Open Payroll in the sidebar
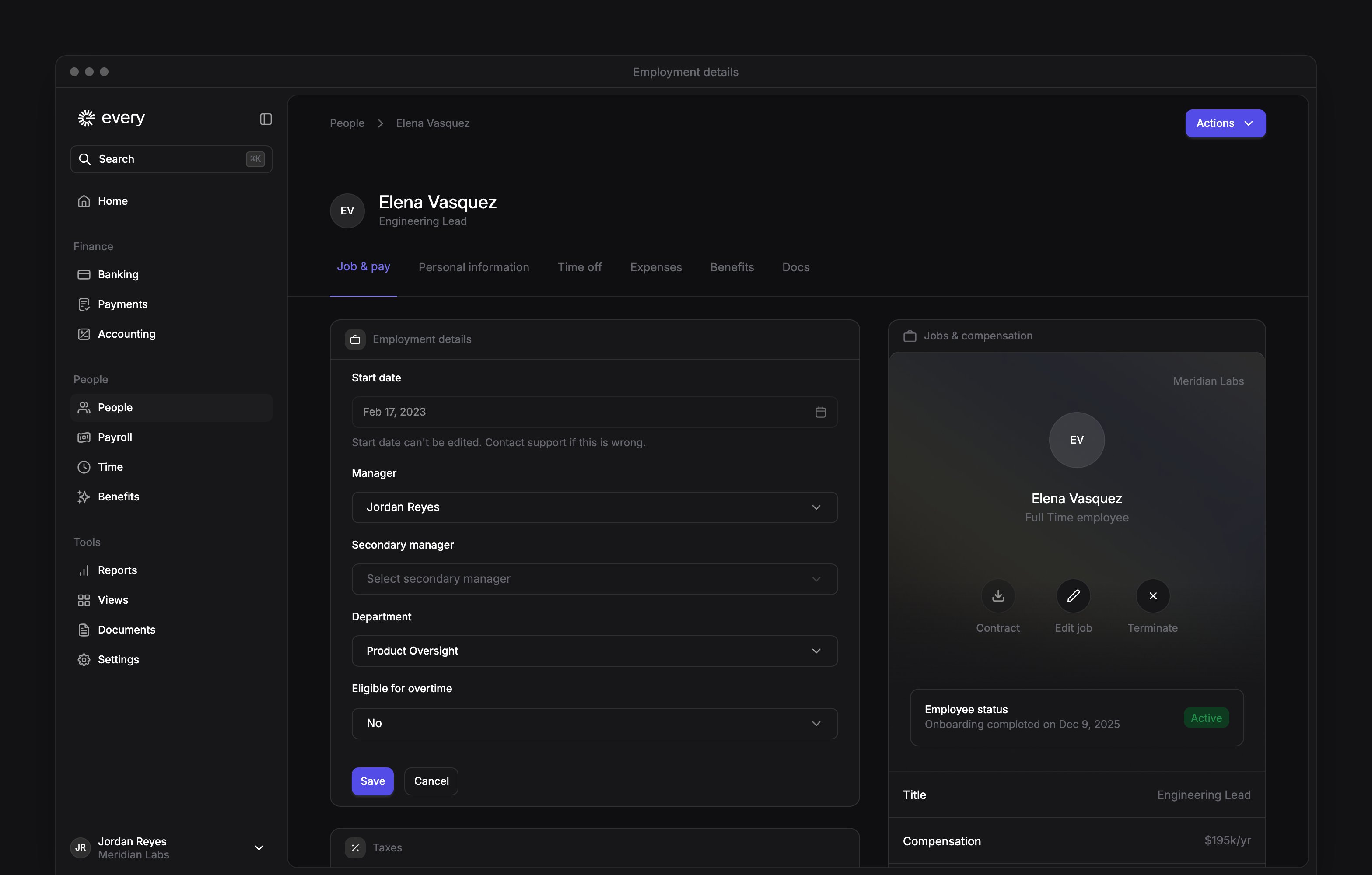This screenshot has width=1372, height=875. 171,437
